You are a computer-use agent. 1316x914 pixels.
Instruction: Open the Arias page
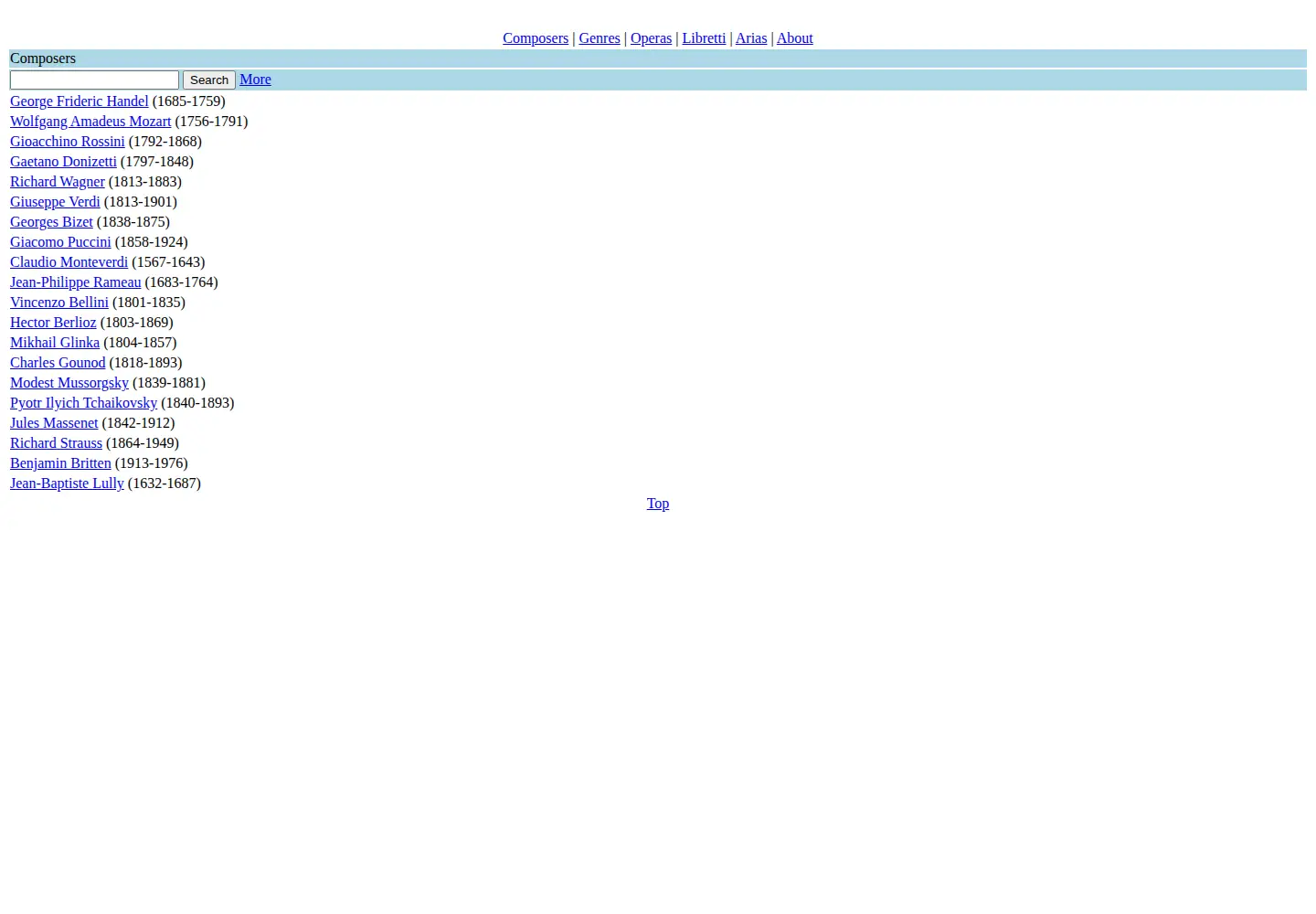point(751,38)
